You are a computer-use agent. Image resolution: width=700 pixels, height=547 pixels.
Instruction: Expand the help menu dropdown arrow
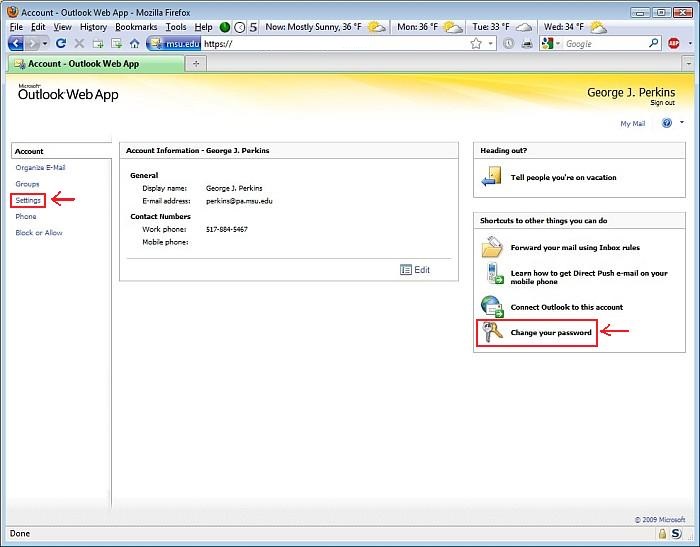pos(682,122)
